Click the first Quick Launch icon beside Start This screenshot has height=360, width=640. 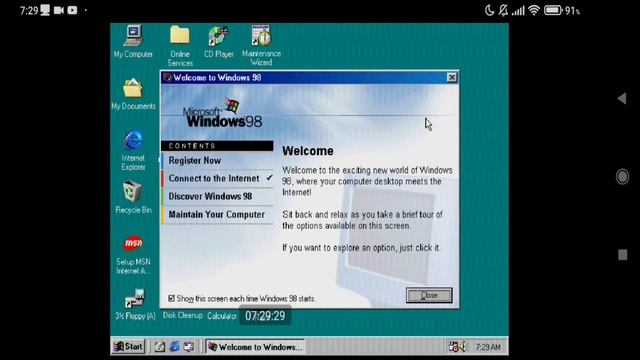click(x=160, y=347)
